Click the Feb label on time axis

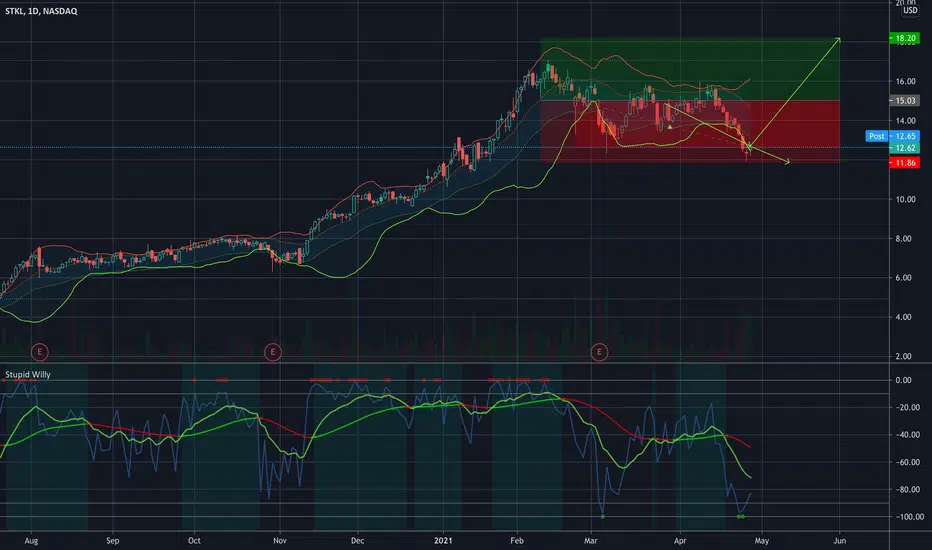(x=517, y=540)
